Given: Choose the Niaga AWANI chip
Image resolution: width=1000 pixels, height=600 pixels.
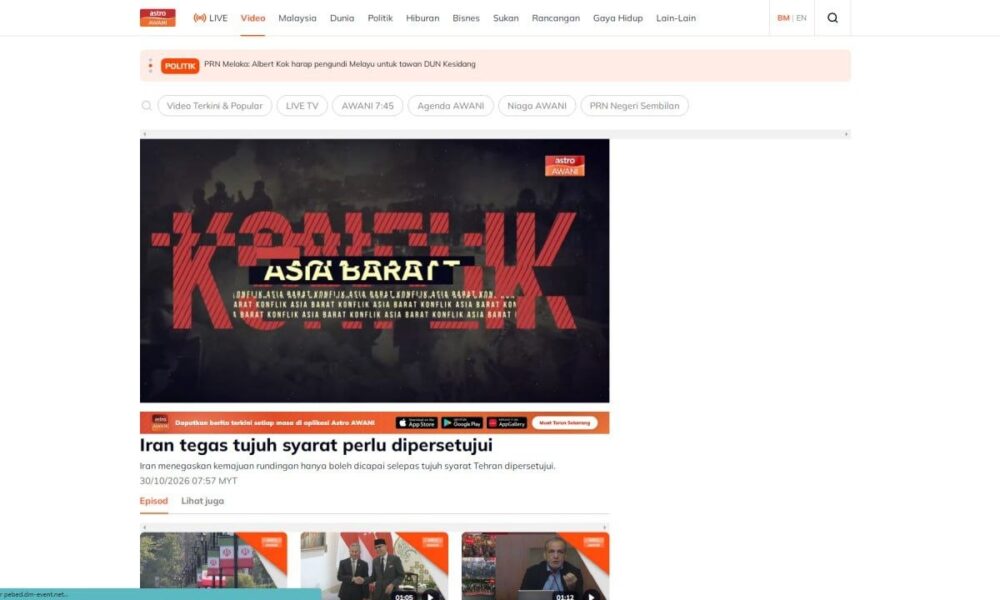Looking at the screenshot, I should (x=537, y=106).
